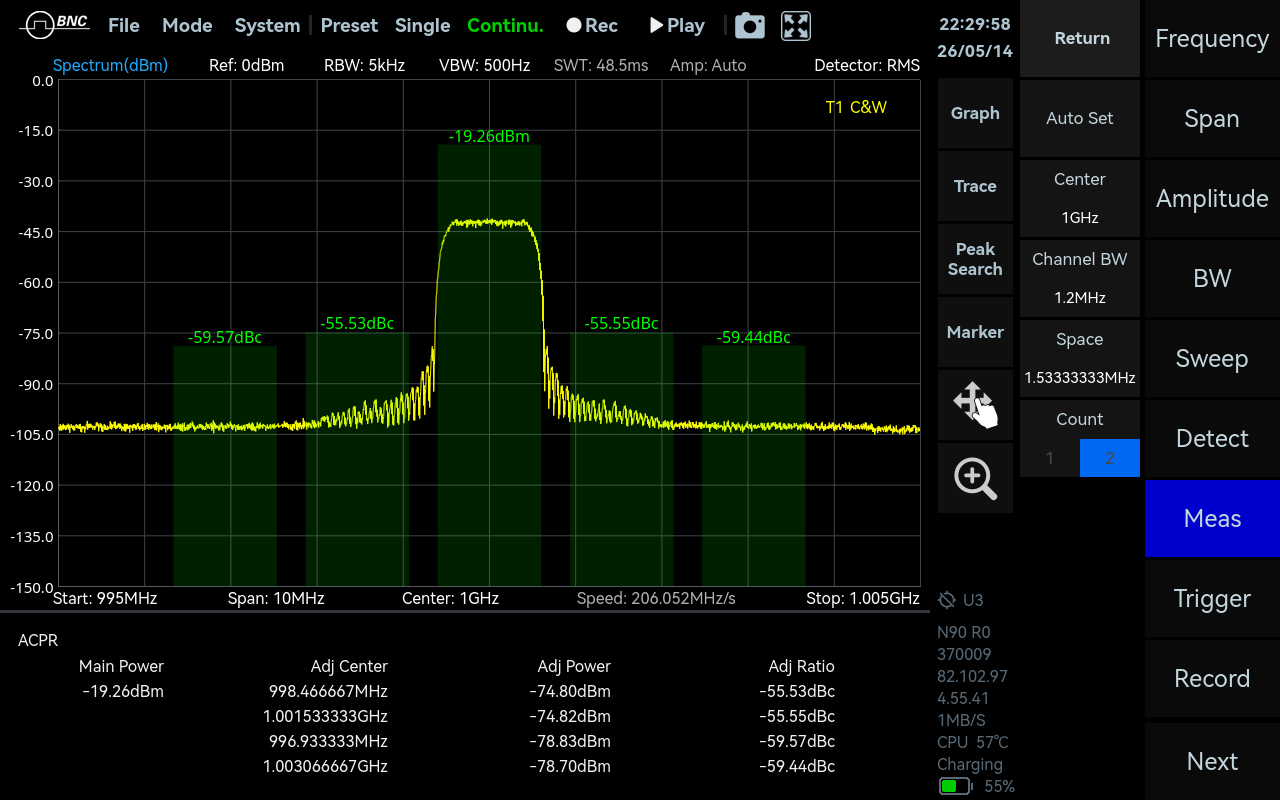1280x800 pixels.
Task: Take a screenshot with the camera icon
Action: coord(750,26)
